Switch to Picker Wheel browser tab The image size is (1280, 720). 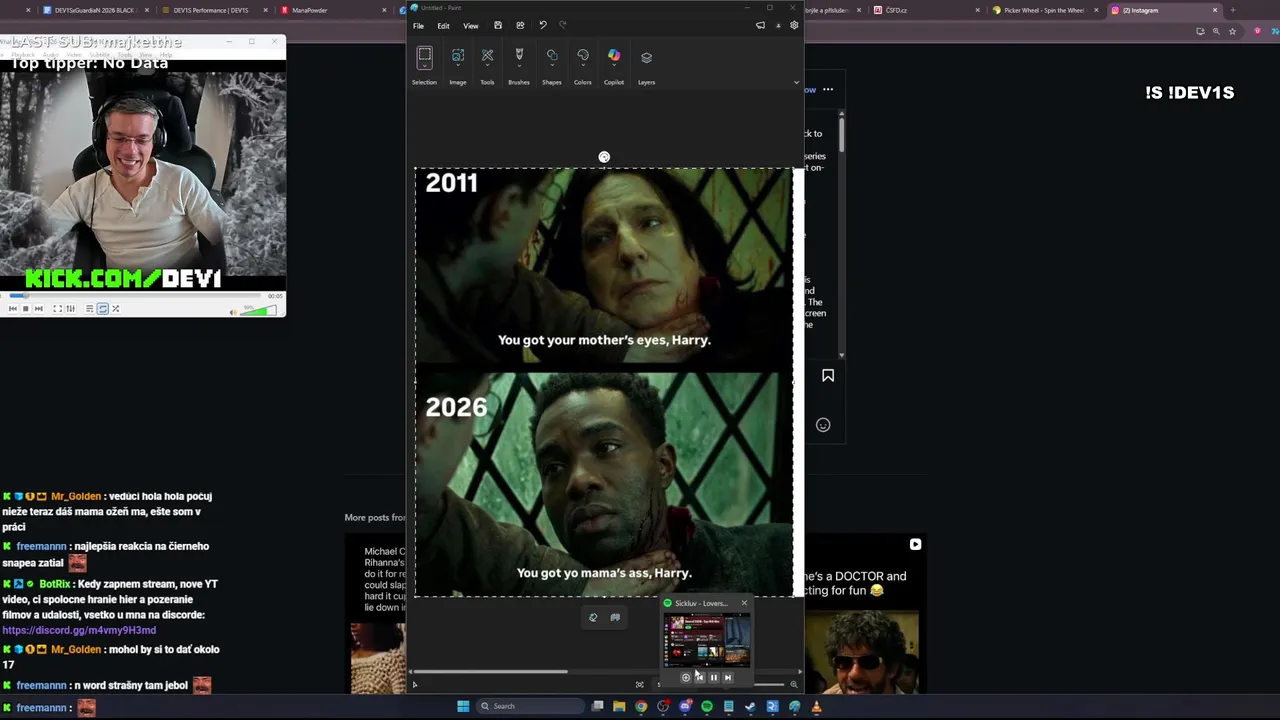tap(1044, 10)
